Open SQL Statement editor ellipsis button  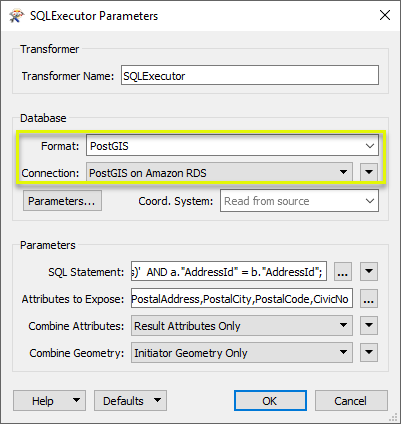click(x=343, y=272)
